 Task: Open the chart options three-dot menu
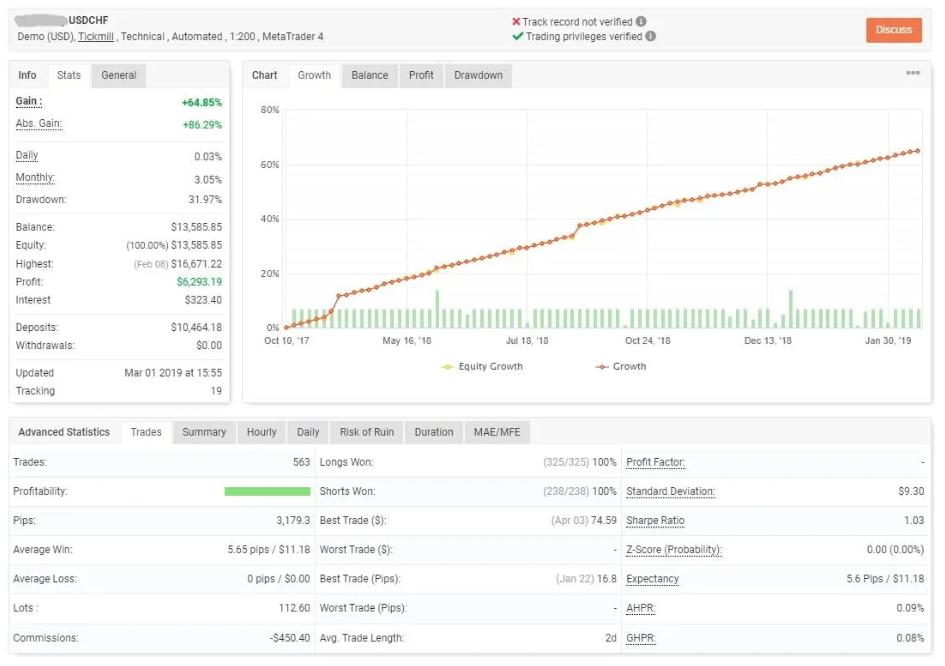[912, 74]
